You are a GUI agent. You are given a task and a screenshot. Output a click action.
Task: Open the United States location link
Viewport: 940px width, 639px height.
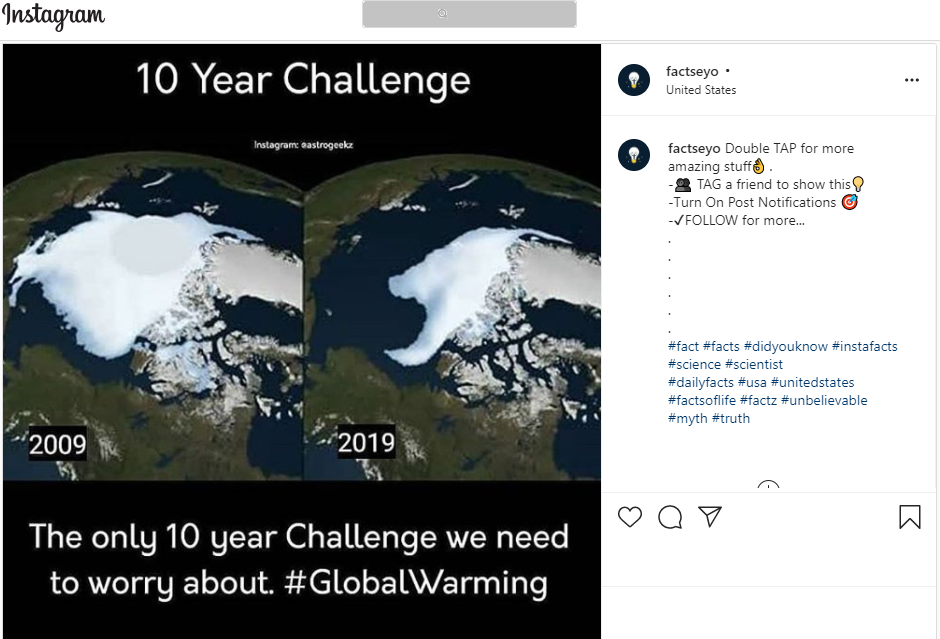point(701,90)
